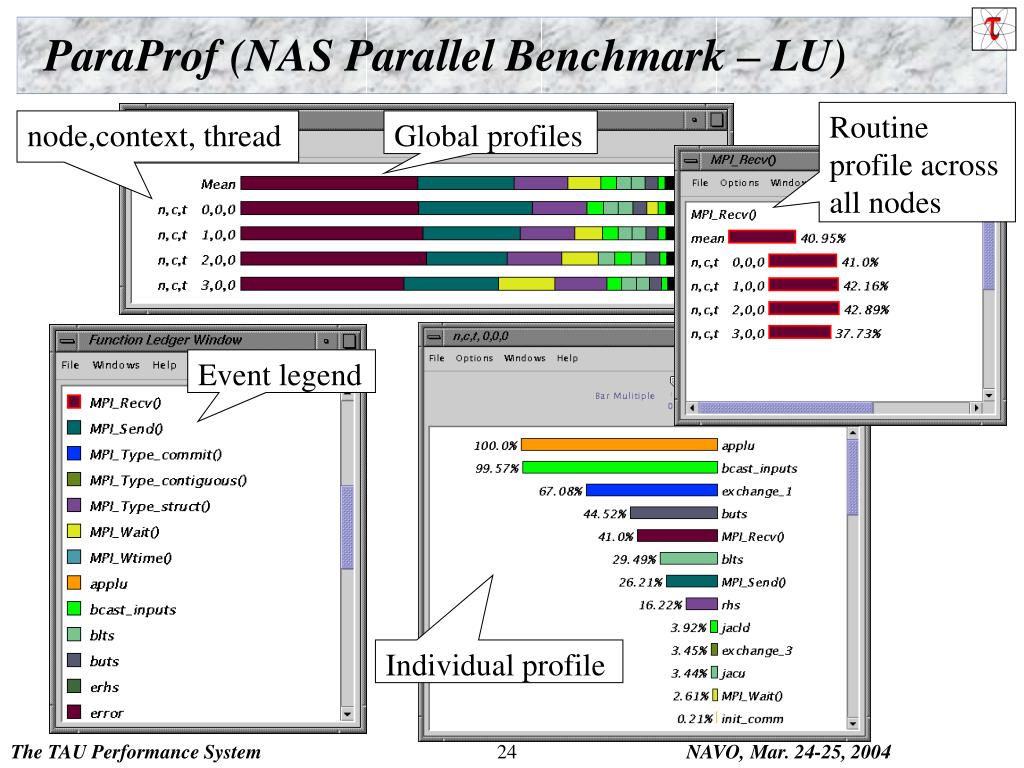The image size is (1024, 768).
Task: Open Windows menu in n,c,t 0,0,0 window
Action: pos(524,358)
